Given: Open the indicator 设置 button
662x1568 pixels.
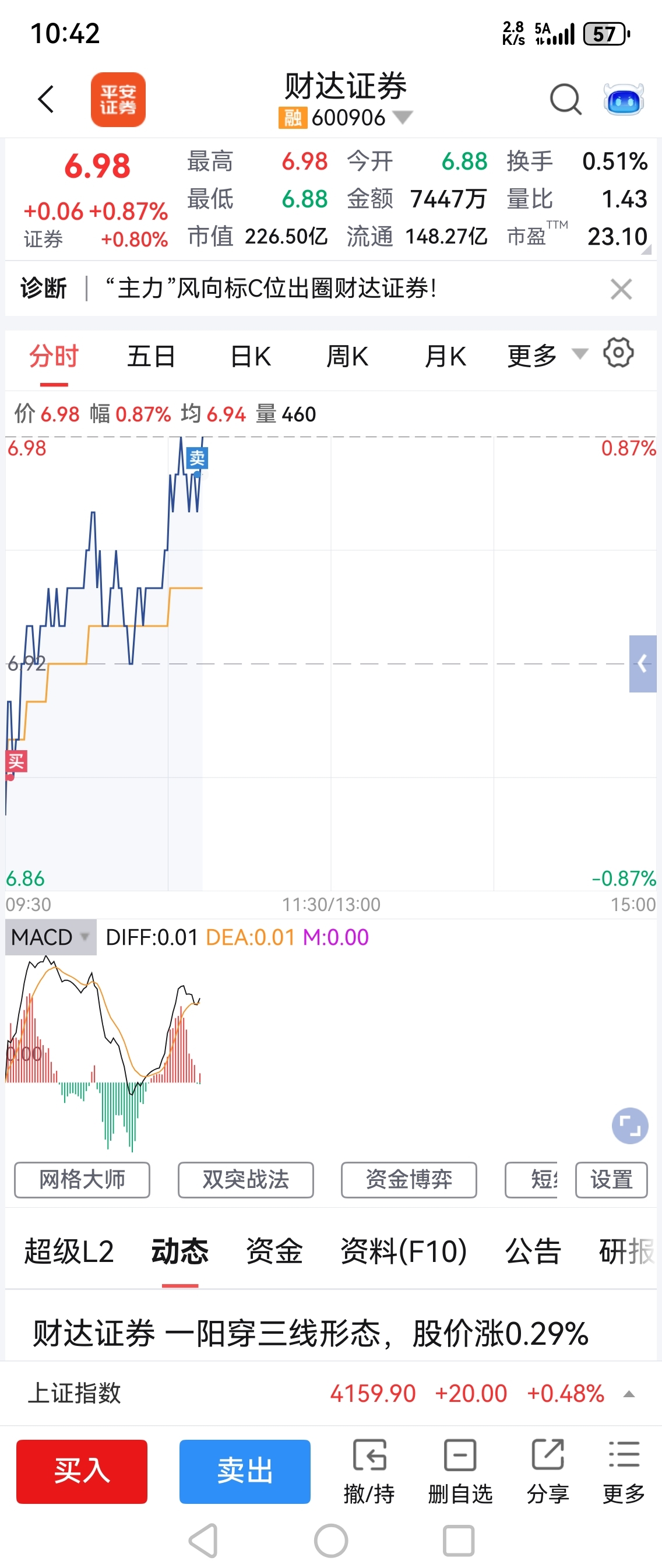Looking at the screenshot, I should [x=611, y=1180].
